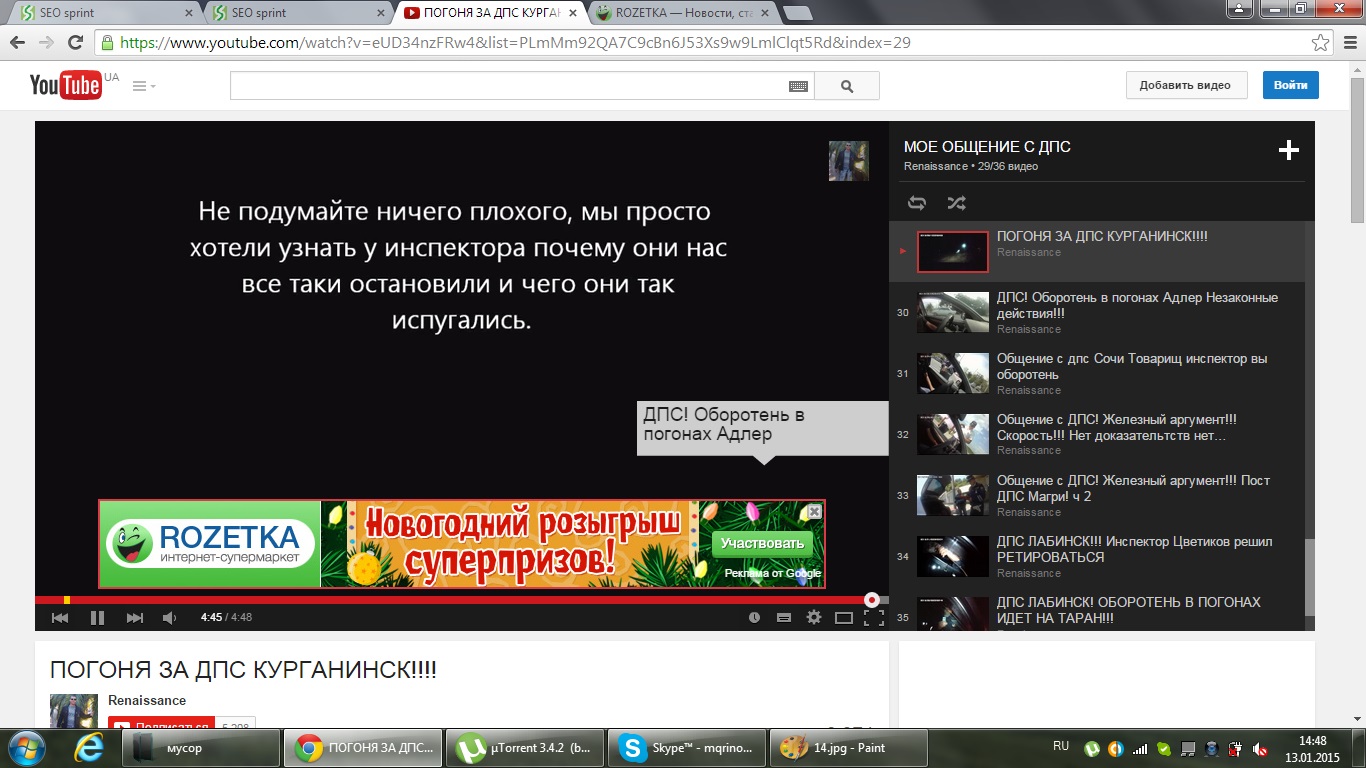Bookmark this page with the star icon

1320,43
